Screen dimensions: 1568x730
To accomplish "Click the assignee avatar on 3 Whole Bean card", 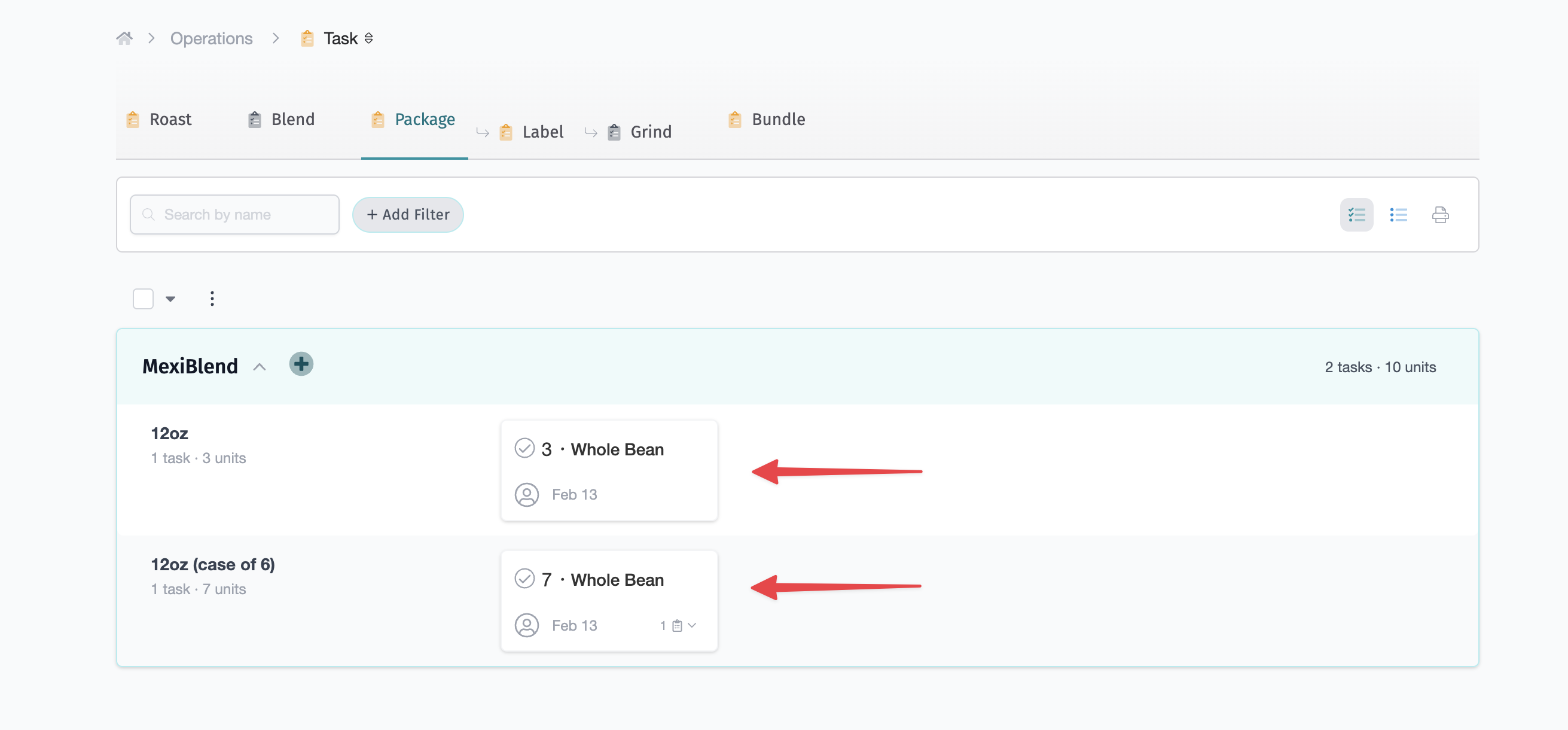I will click(526, 494).
